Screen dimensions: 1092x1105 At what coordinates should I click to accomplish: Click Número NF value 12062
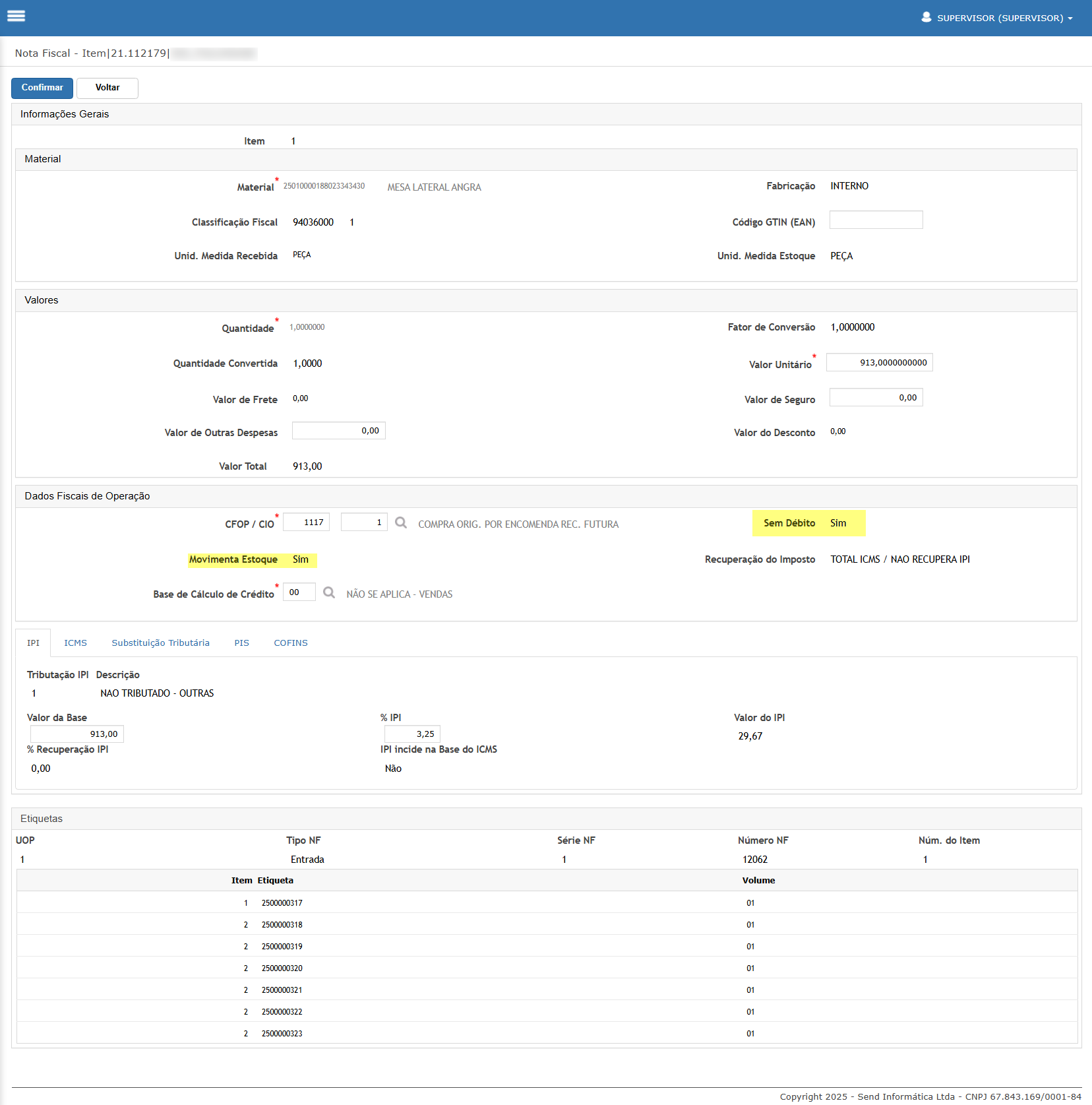click(755, 860)
